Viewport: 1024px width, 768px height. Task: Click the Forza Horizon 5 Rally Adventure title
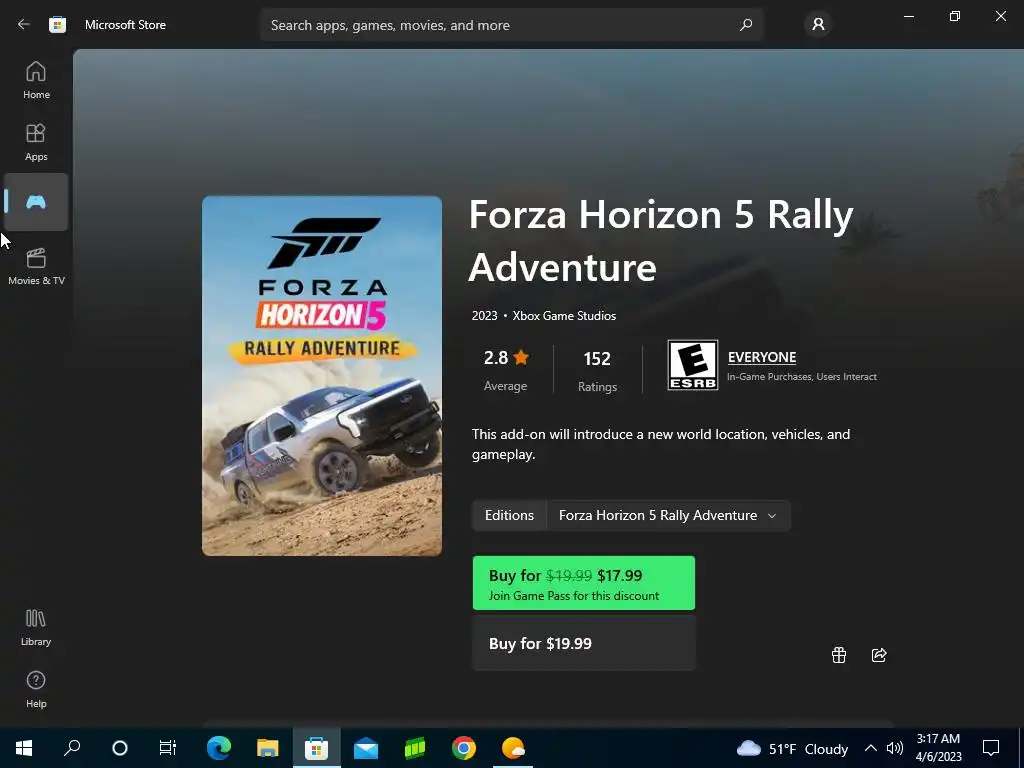(x=660, y=241)
